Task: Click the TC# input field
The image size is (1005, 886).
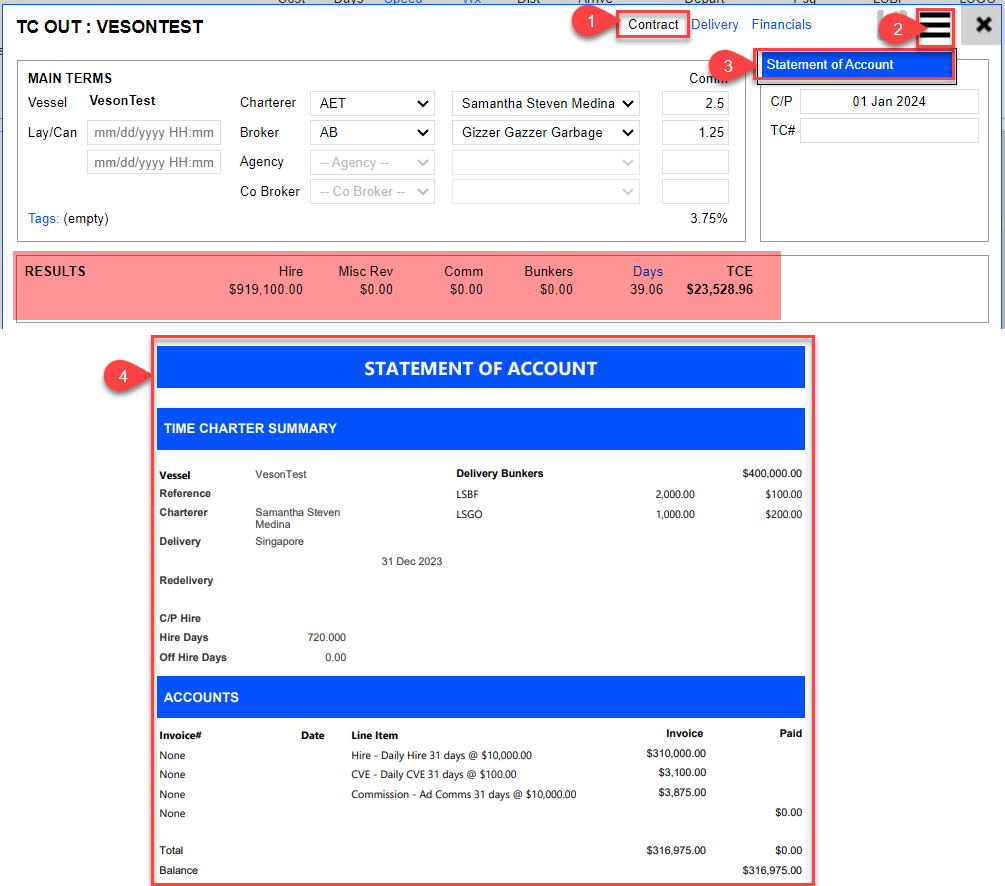Action: (888, 131)
